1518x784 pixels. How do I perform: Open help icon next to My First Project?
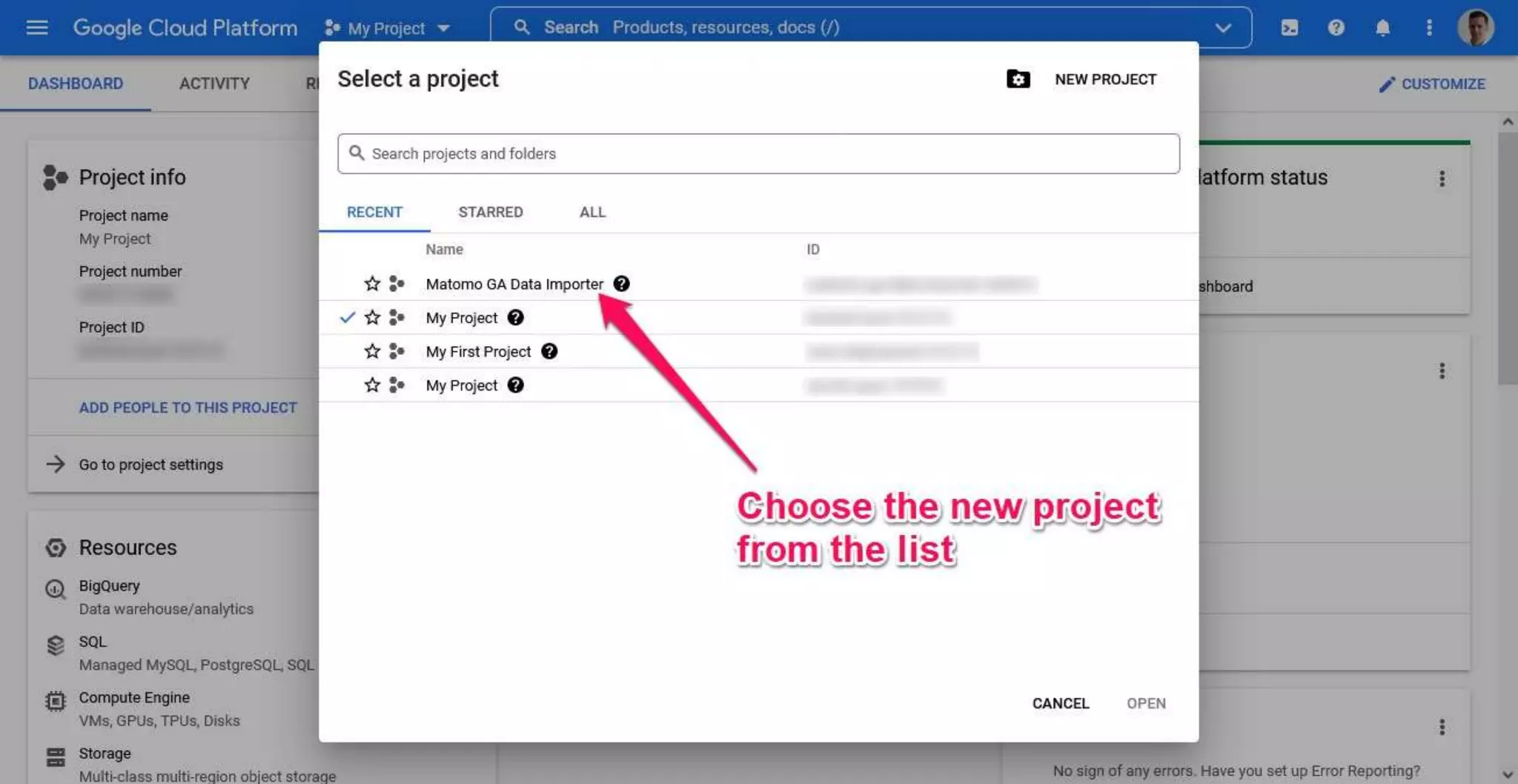coord(548,351)
